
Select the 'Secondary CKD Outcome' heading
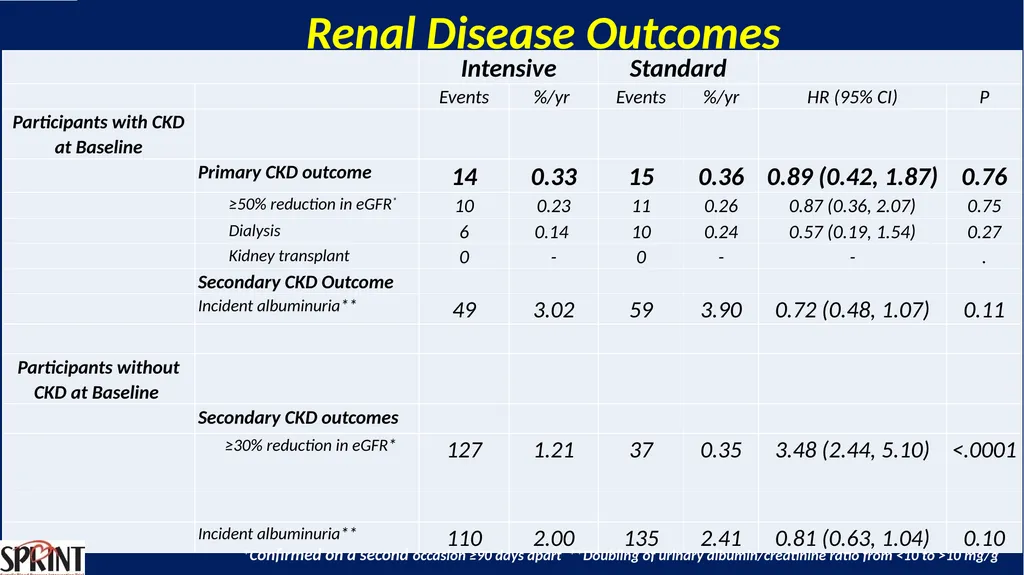[296, 282]
